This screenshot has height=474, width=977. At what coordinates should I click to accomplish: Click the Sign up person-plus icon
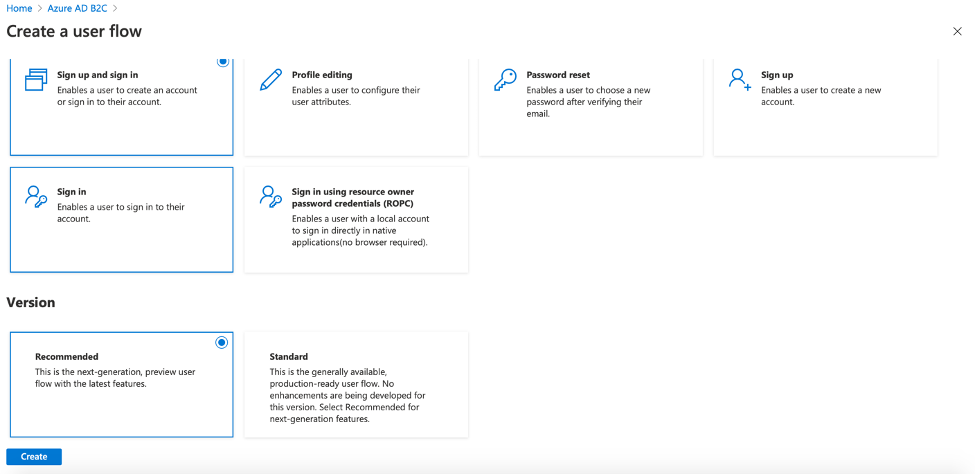click(740, 80)
